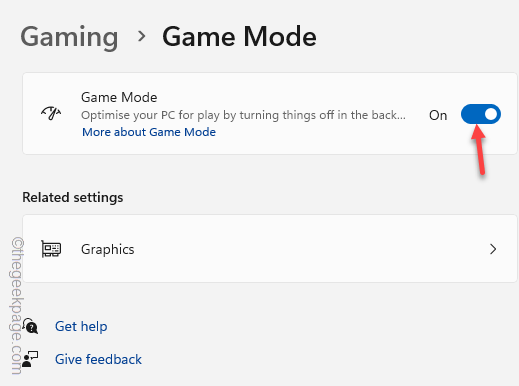Go back to Gaming in the breadcrumb

click(69, 37)
